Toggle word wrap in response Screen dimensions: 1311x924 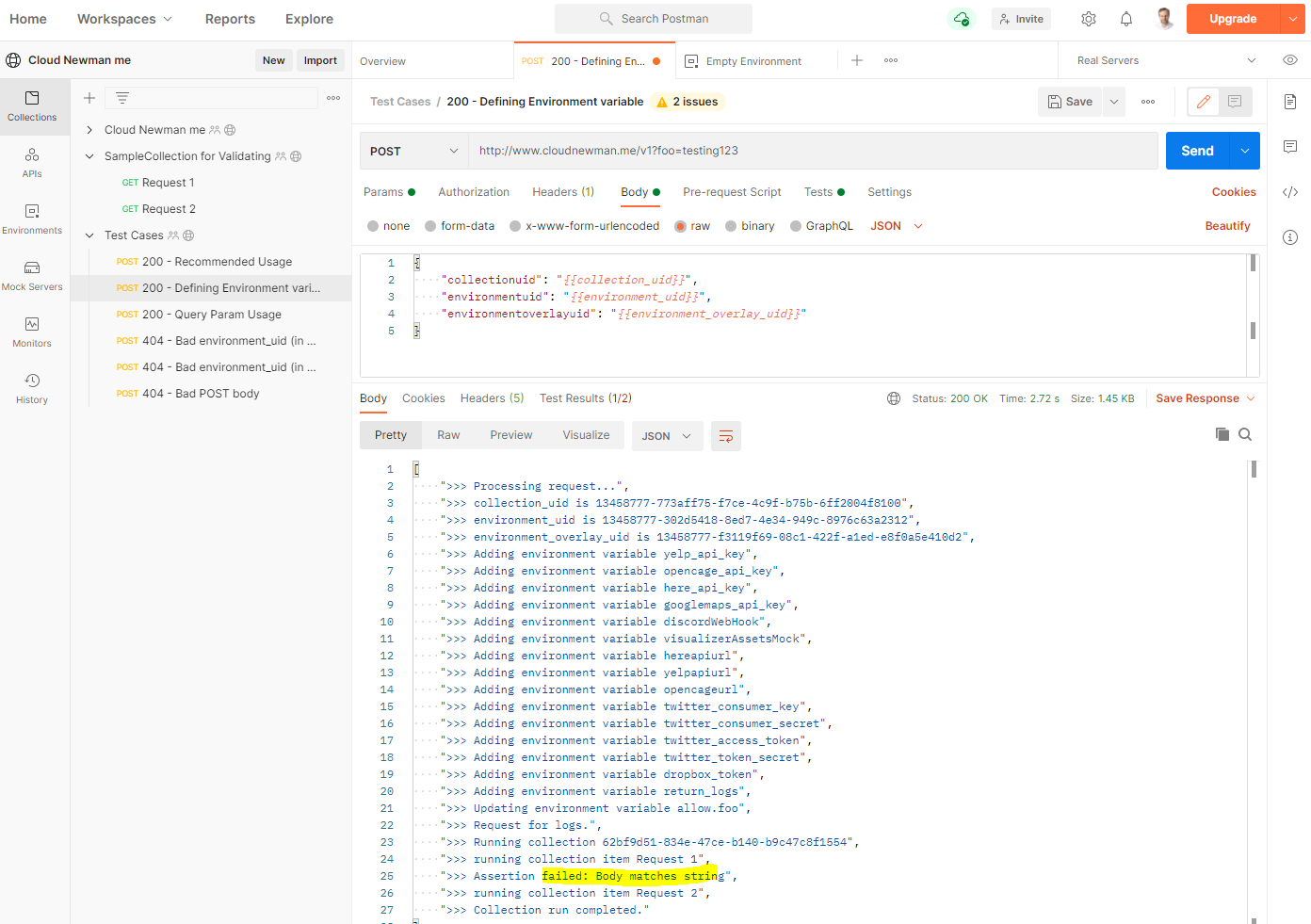click(x=726, y=436)
